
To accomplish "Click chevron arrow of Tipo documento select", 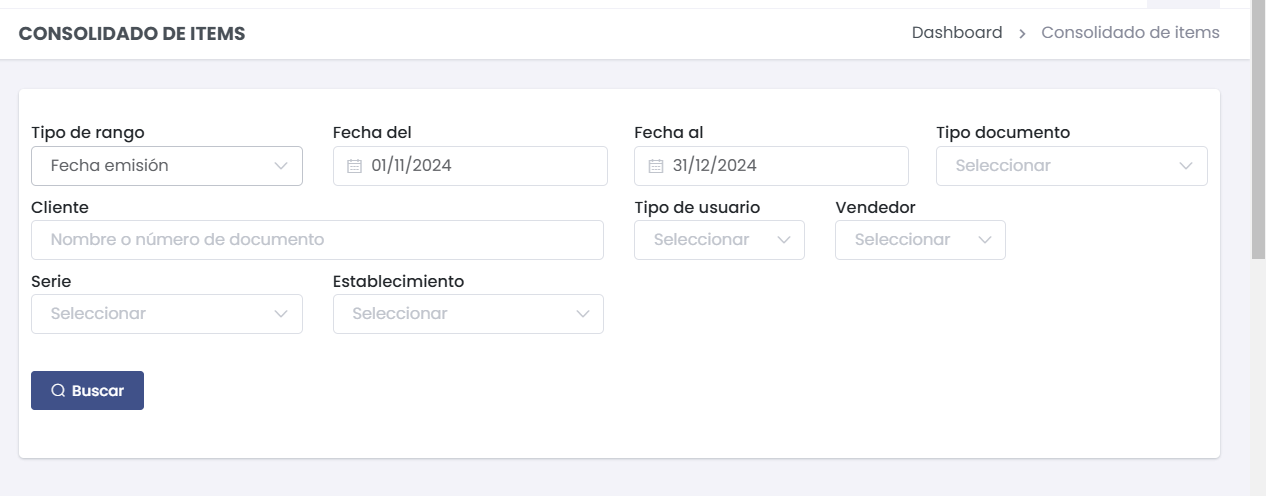I will pos(1186,166).
